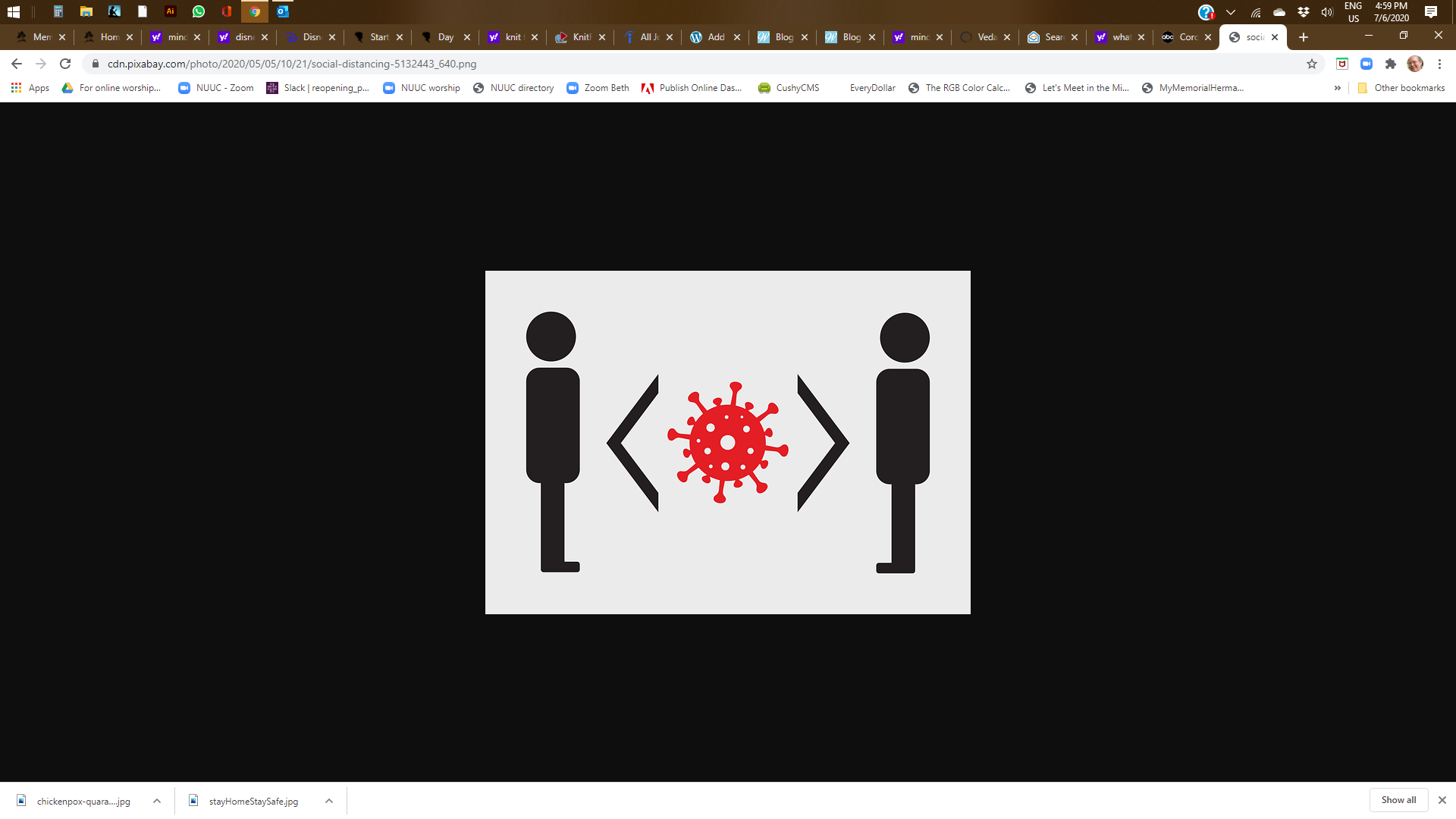Image resolution: width=1456 pixels, height=819 pixels.
Task: Expand stayHomeStaySafe.jpg download options arrow
Action: click(x=329, y=801)
